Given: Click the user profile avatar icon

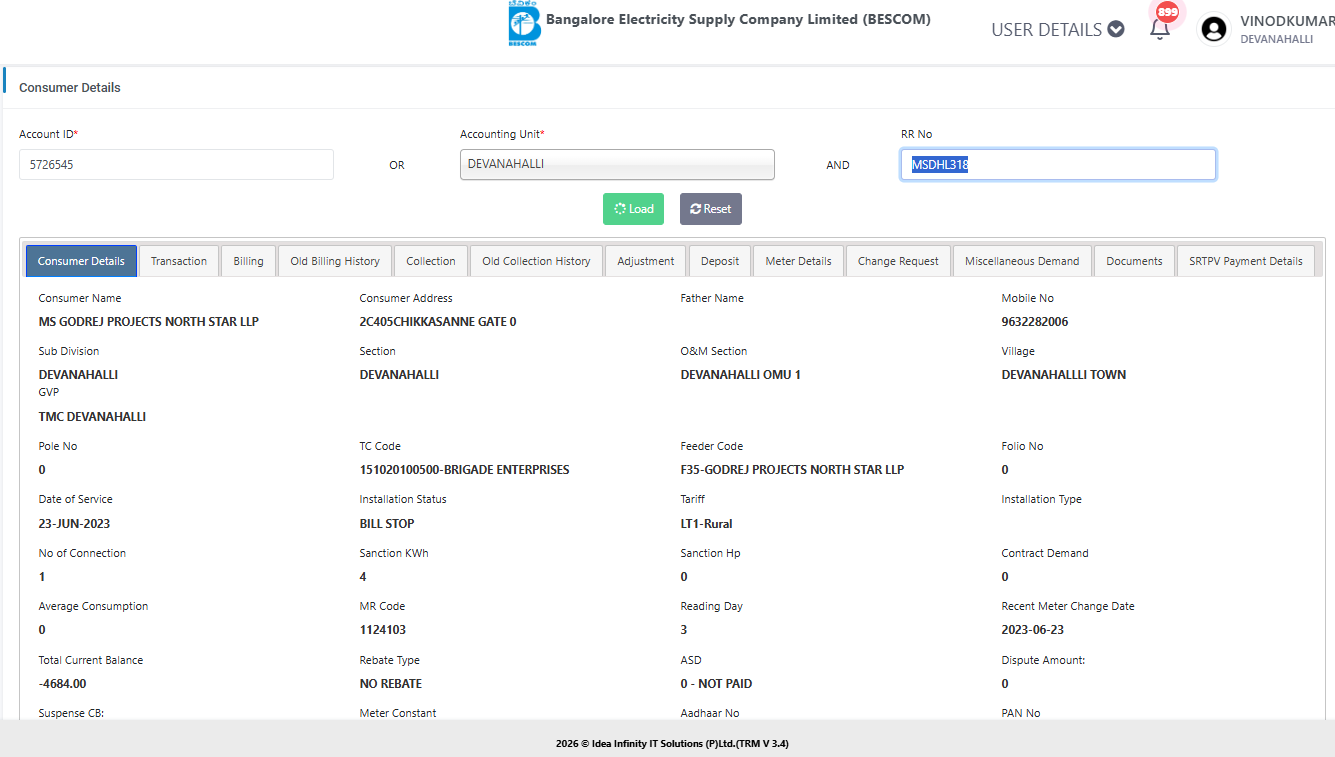Looking at the screenshot, I should tap(1214, 29).
